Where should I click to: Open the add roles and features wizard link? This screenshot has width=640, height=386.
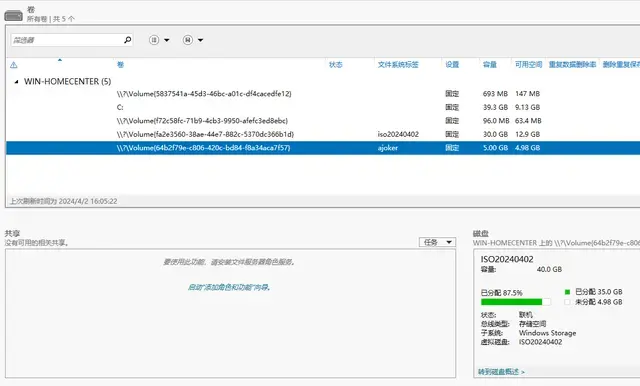click(x=229, y=287)
